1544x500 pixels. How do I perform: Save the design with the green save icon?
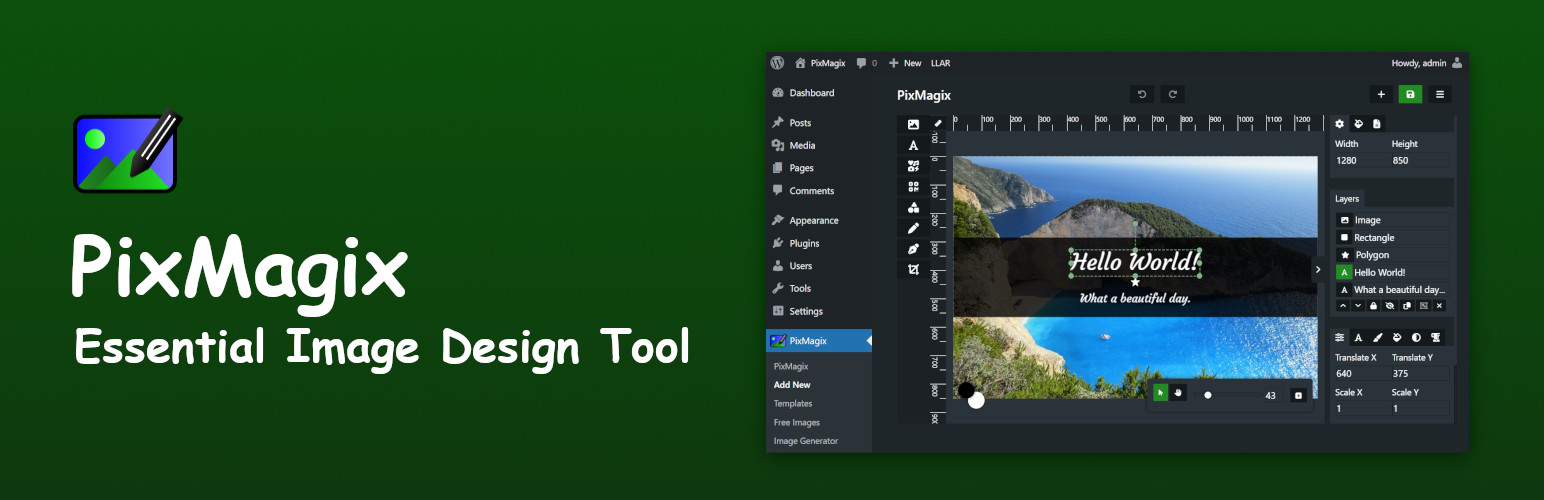pyautogui.click(x=1410, y=94)
